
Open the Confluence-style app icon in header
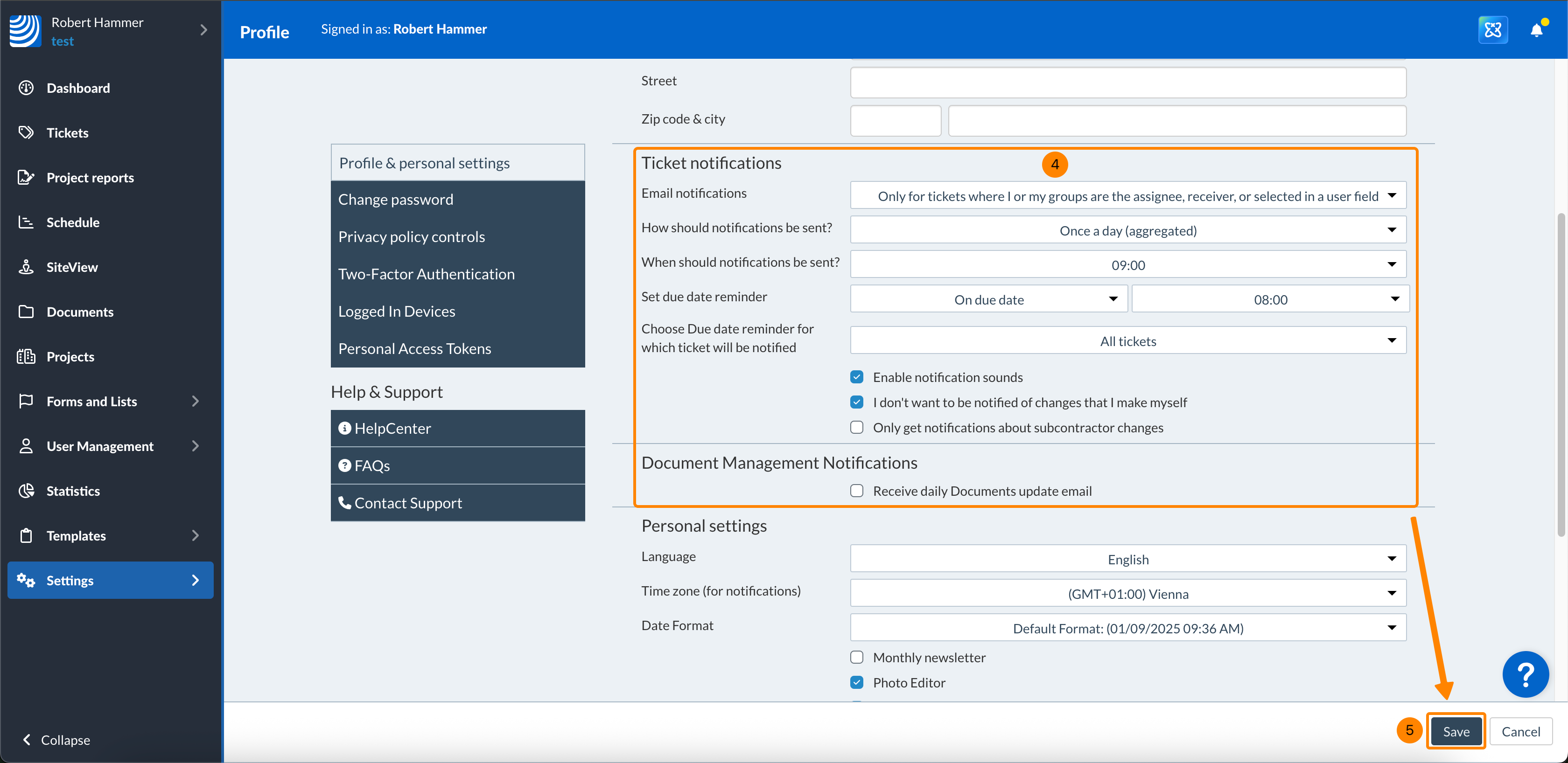point(1492,30)
